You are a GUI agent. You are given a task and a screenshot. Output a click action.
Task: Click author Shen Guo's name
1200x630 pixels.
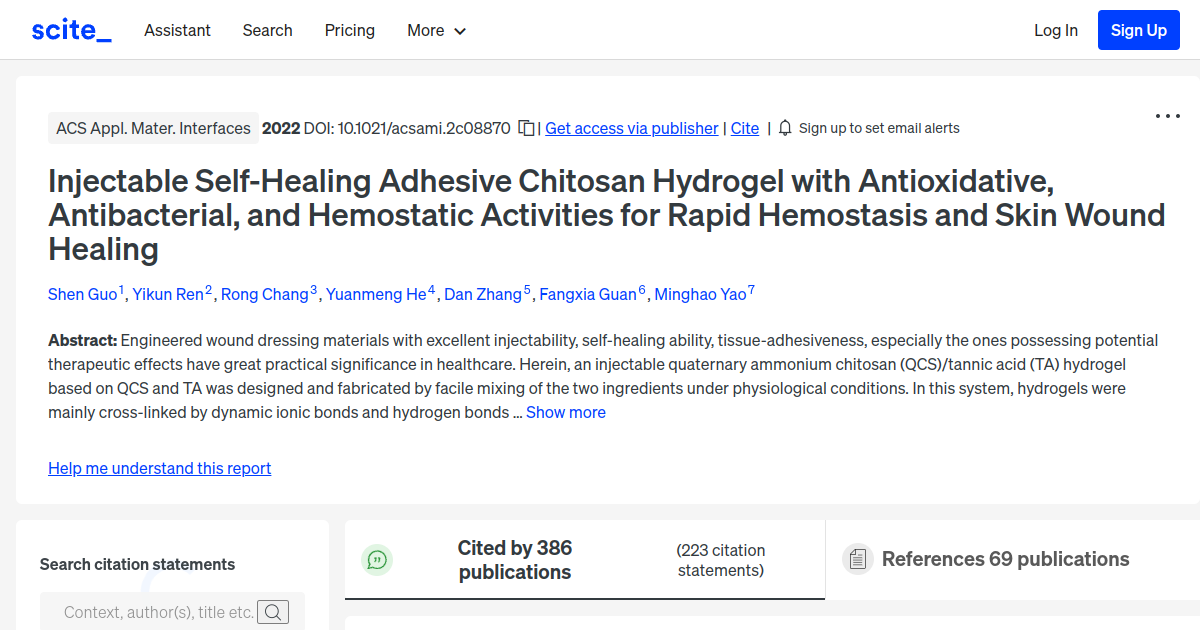tap(81, 294)
